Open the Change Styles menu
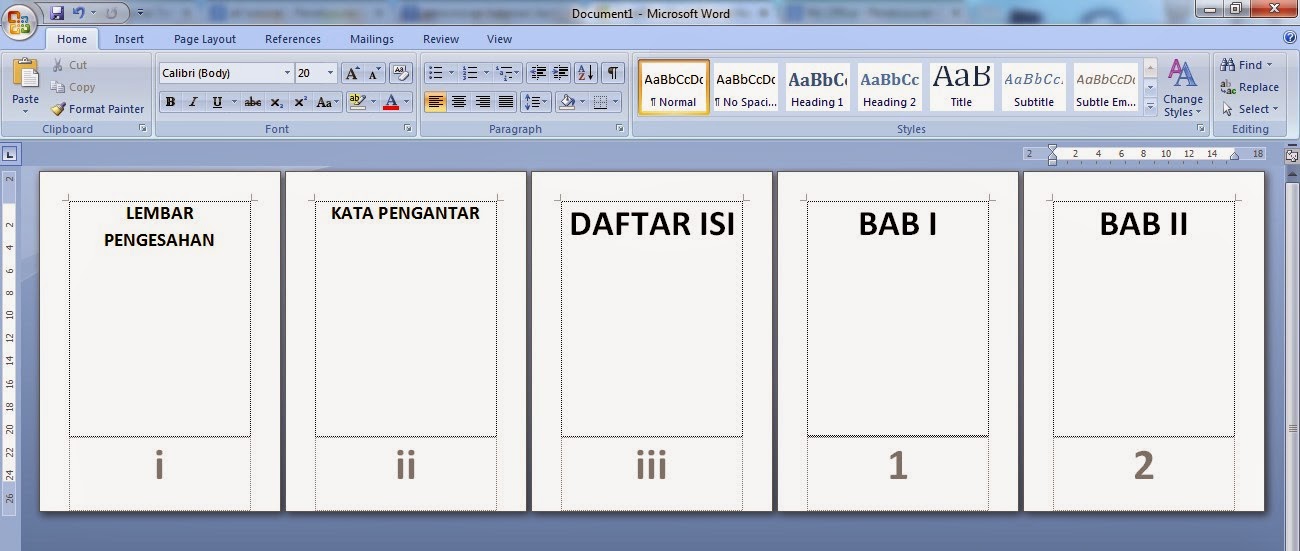The image size is (1300, 551). pyautogui.click(x=1183, y=88)
